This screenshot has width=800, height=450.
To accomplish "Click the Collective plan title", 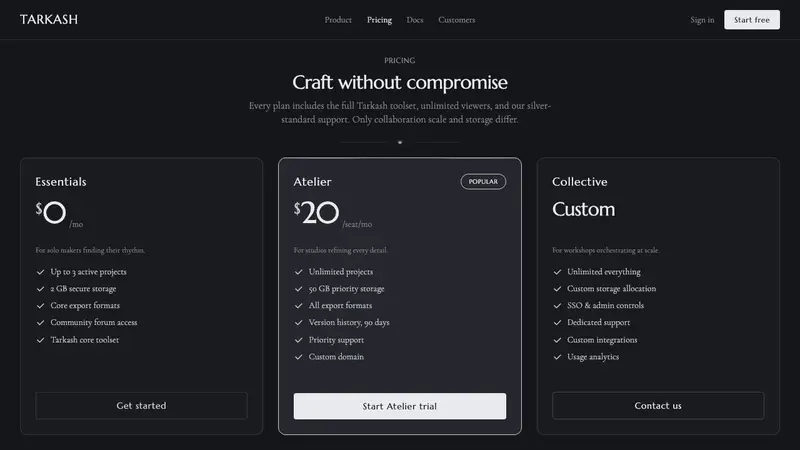I will coord(580,182).
